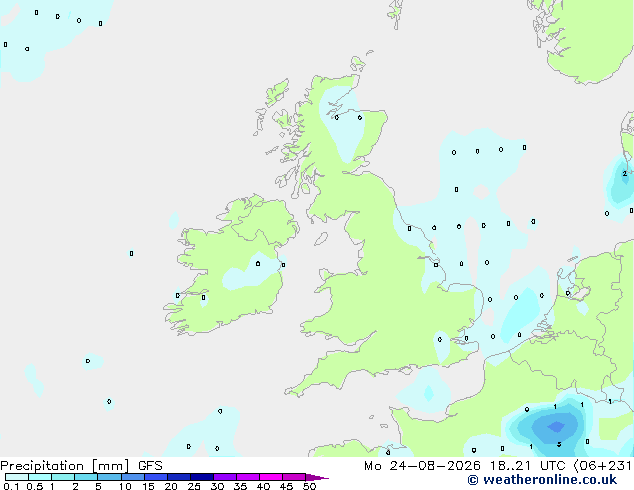The width and height of the screenshot is (634, 490).
Task: Click the over-50 mm arrow tip of legend
Action: point(317,477)
